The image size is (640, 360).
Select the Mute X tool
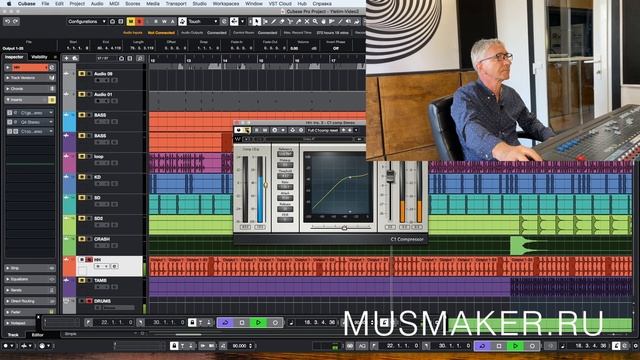pyautogui.click(x=307, y=22)
